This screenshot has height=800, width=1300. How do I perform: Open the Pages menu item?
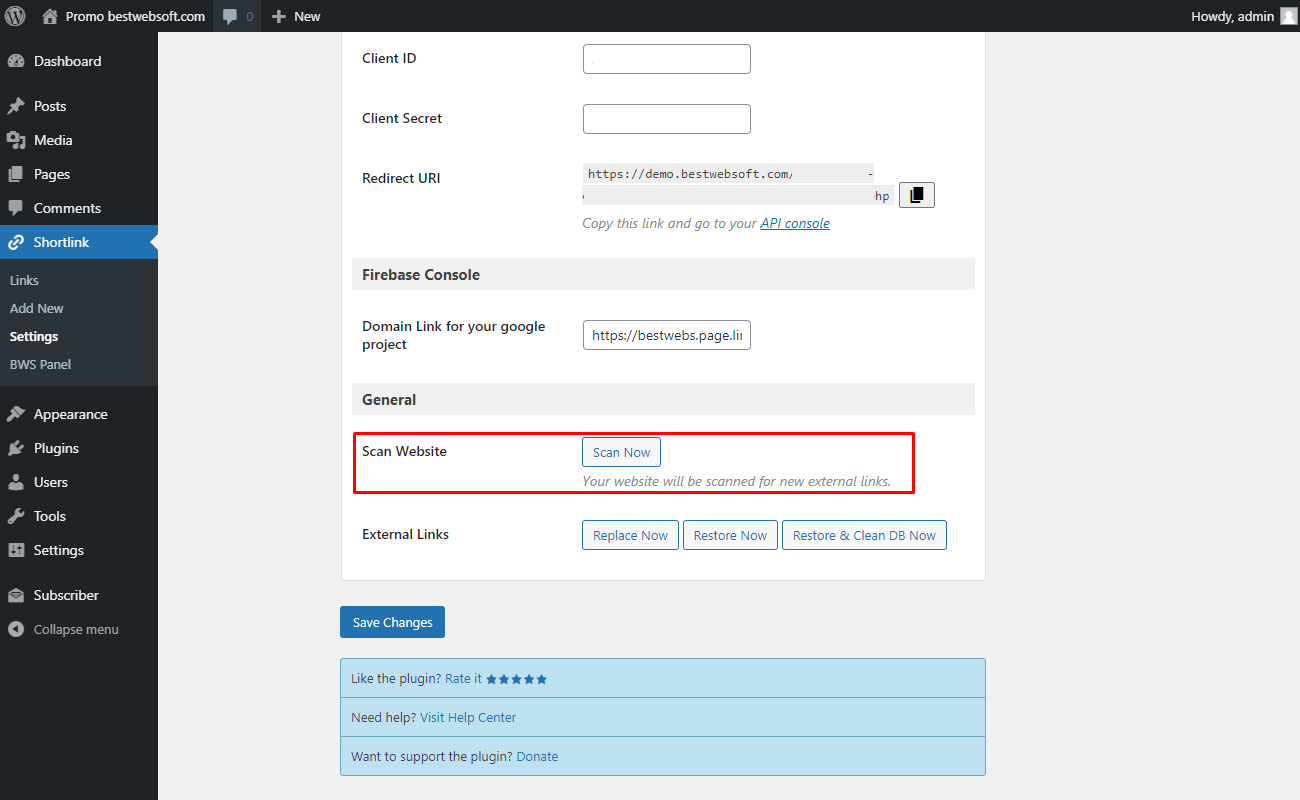pyautogui.click(x=79, y=174)
